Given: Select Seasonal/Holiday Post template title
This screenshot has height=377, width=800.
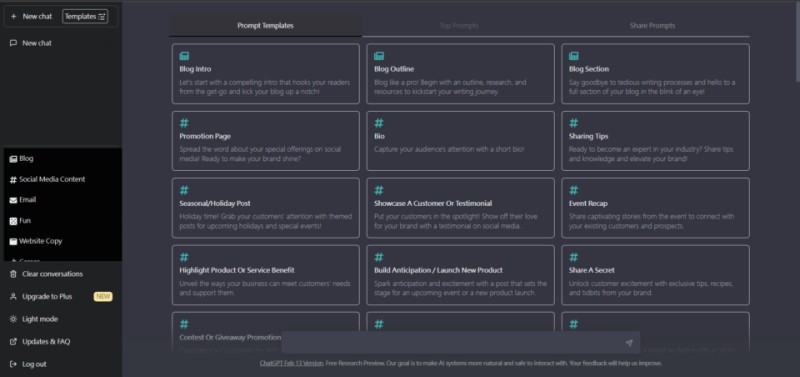Looking at the screenshot, I should [x=215, y=203].
